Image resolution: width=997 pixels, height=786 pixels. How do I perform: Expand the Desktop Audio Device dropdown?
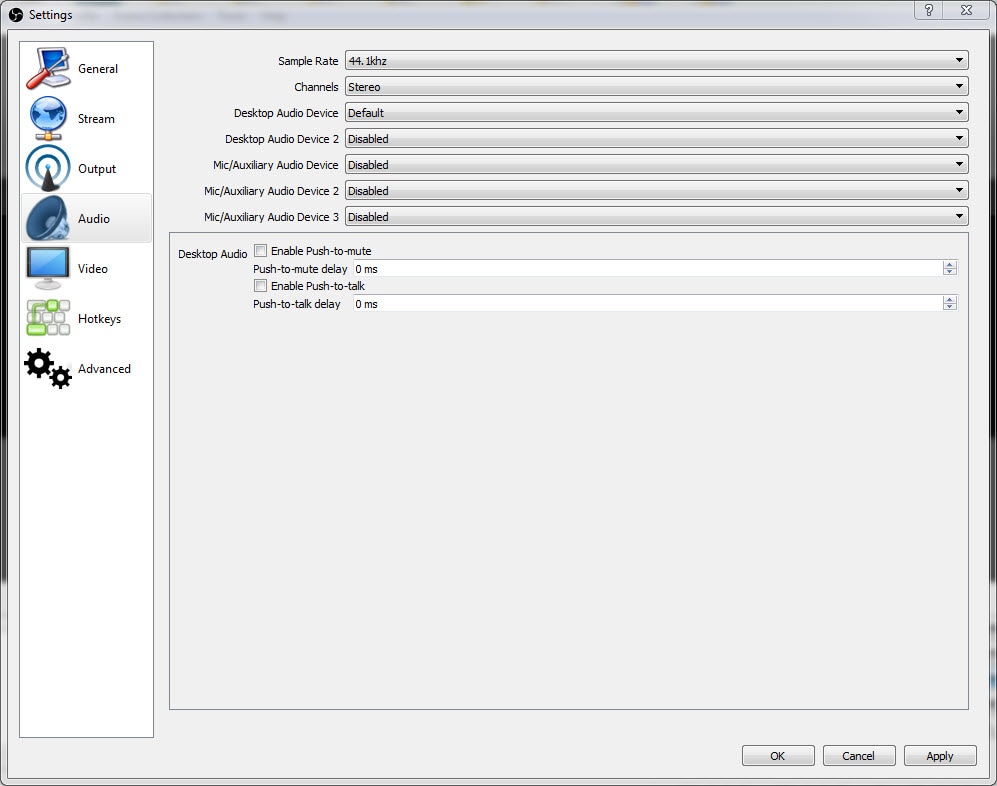pos(656,113)
